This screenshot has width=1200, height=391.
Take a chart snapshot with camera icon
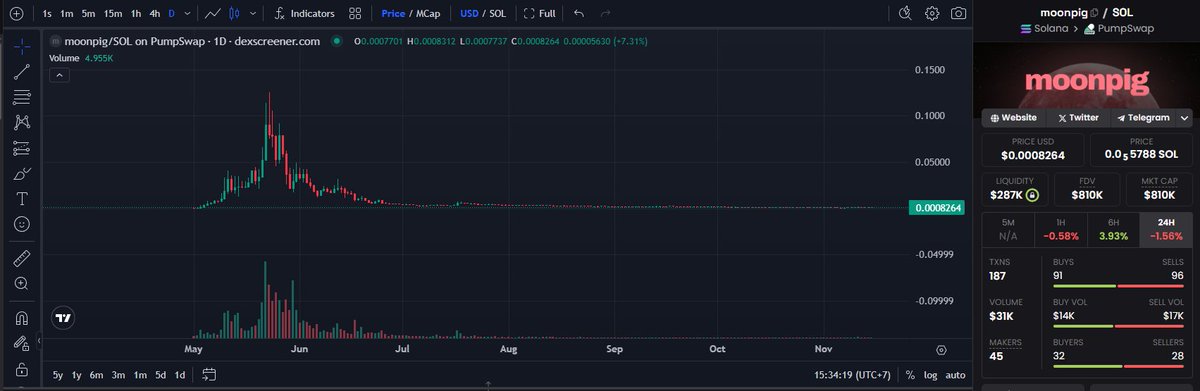point(959,14)
